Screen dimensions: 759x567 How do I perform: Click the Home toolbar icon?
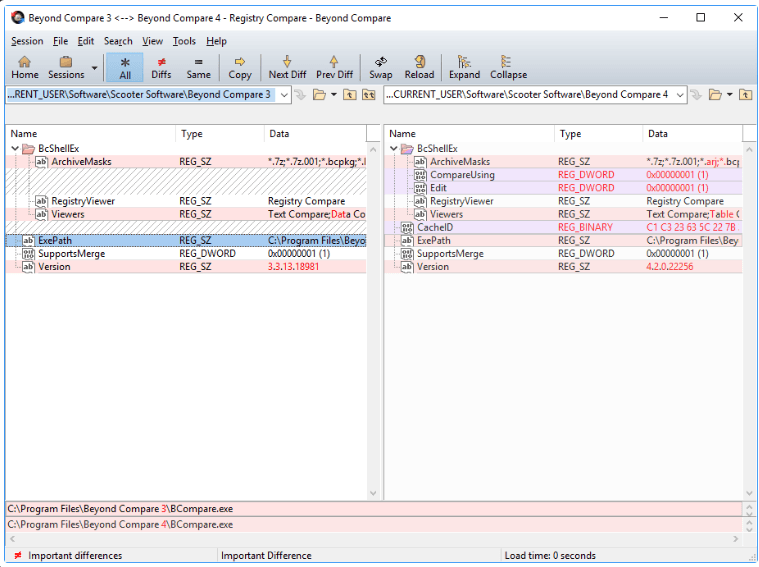25,67
